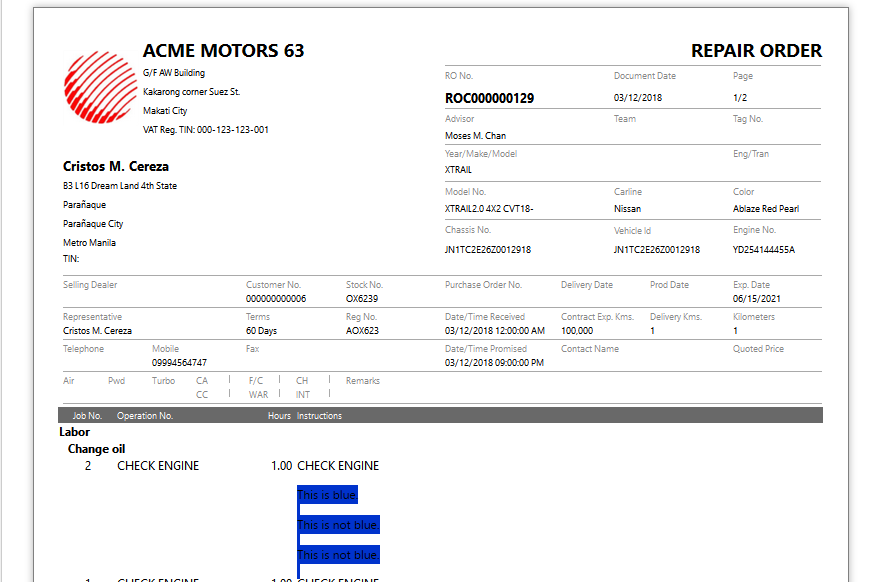
Task: Click the REPAIR ORDER title
Action: point(755,51)
